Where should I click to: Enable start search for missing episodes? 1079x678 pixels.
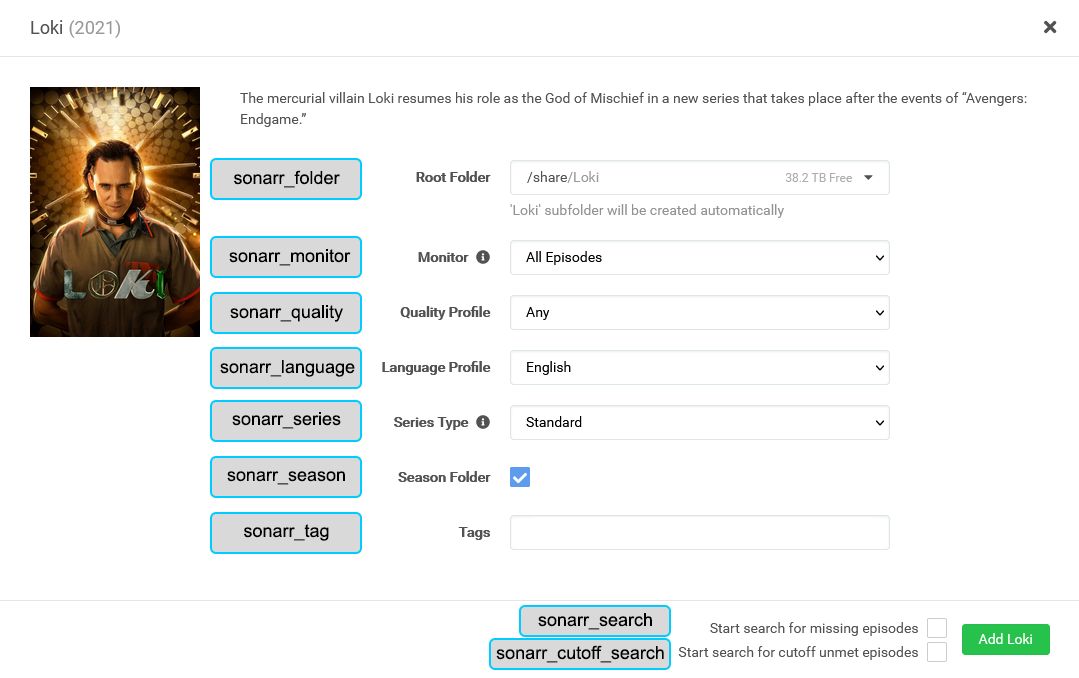[937, 628]
